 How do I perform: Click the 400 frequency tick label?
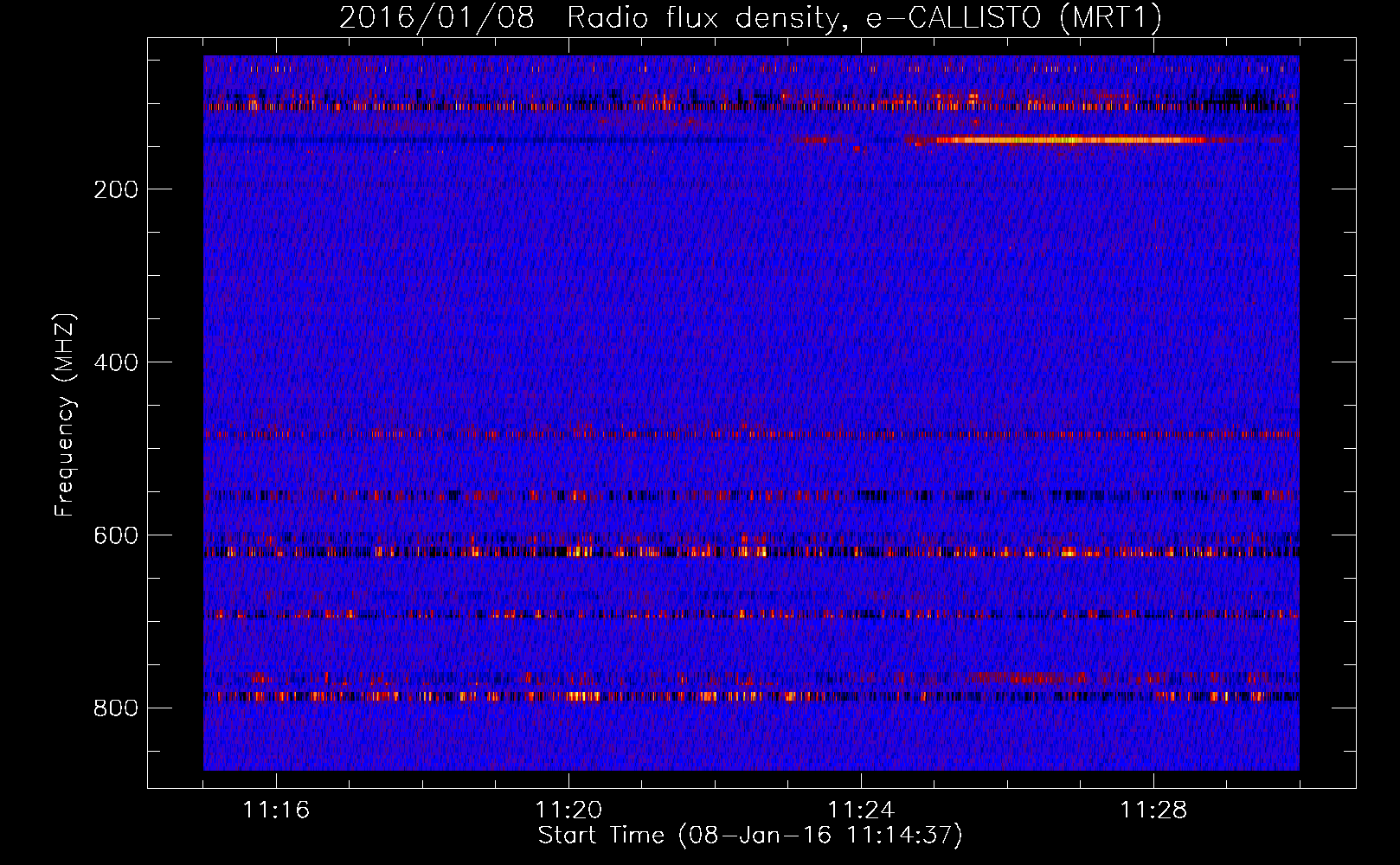[x=116, y=362]
